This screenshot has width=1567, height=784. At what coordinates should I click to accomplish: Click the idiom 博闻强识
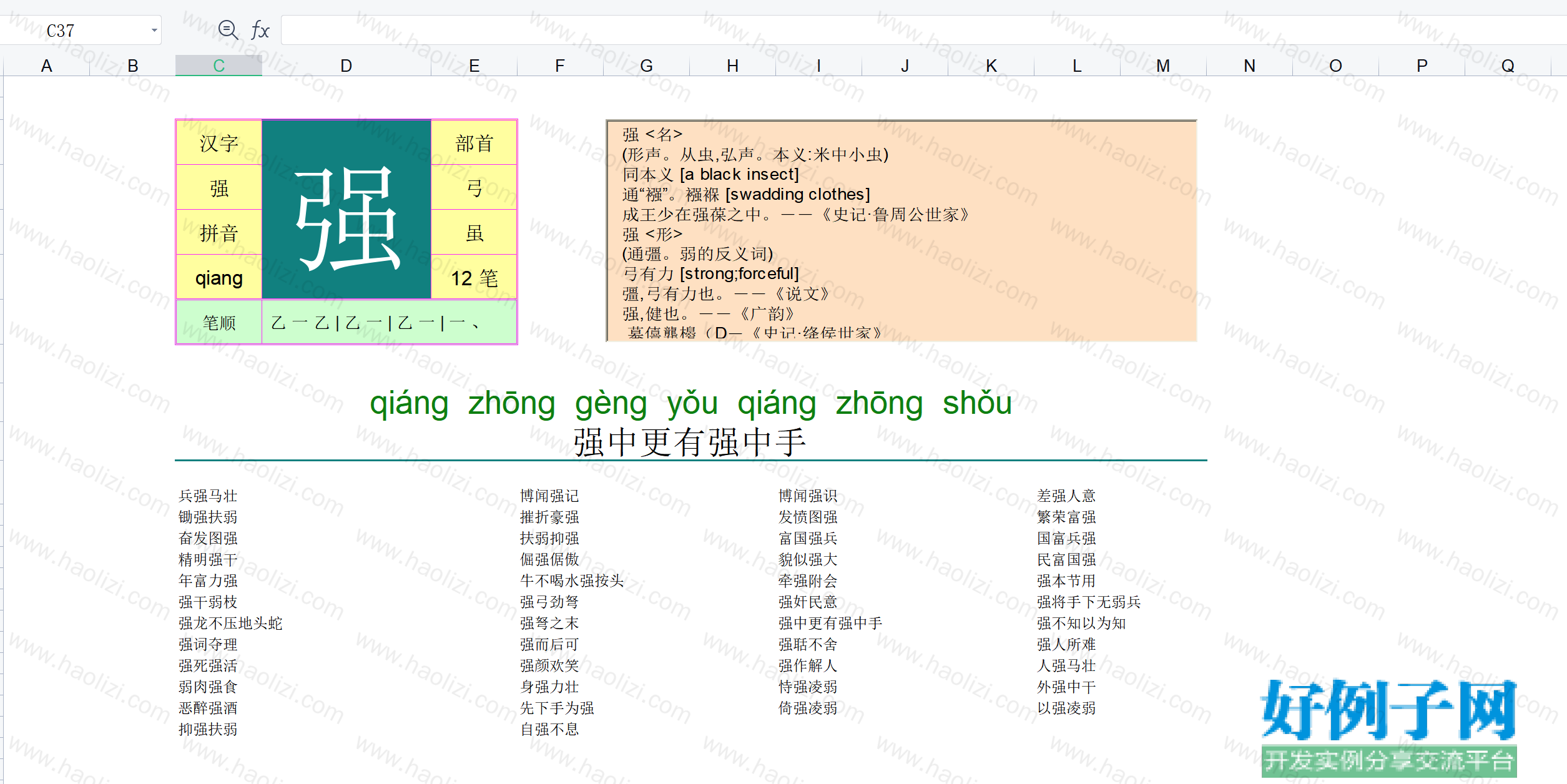[808, 496]
